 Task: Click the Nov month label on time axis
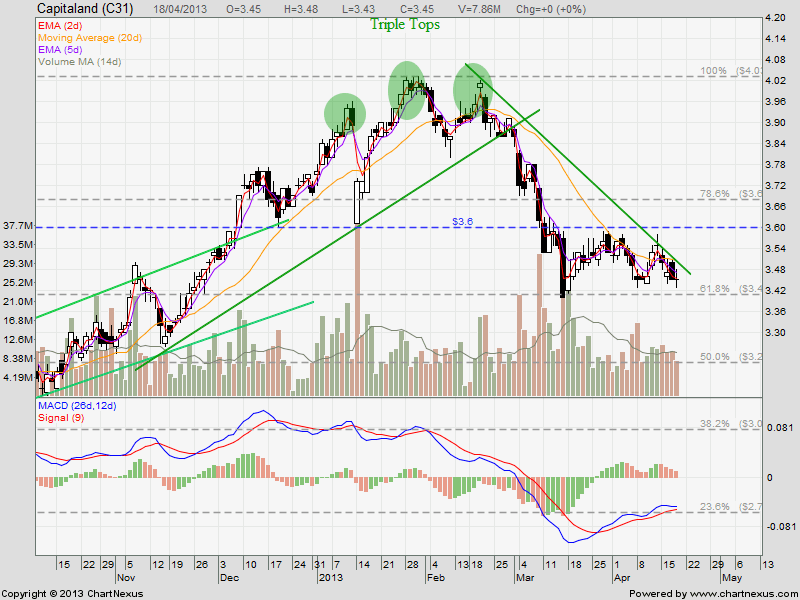(126, 578)
